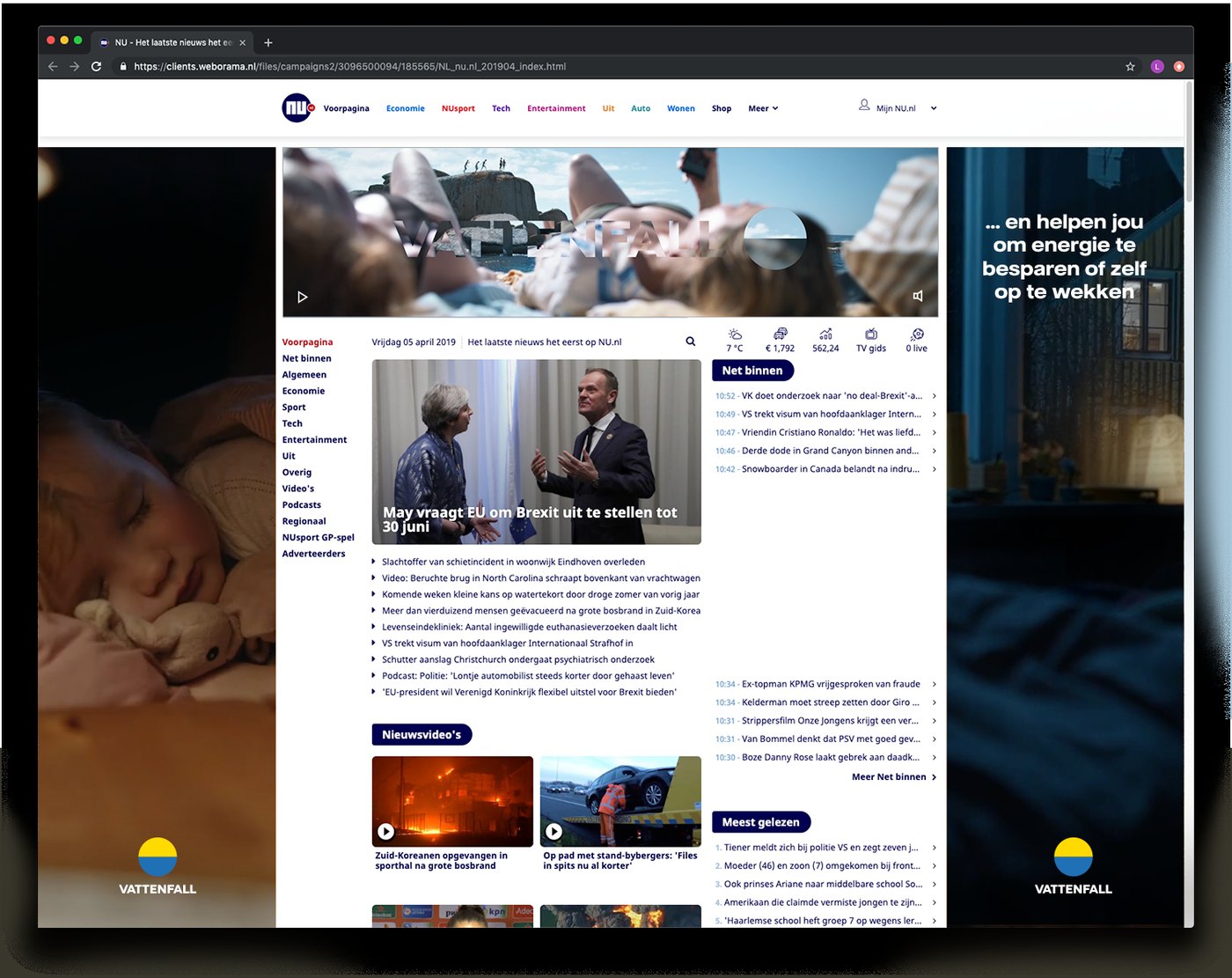Open Podcasts in left sidebar
Image resolution: width=1232 pixels, height=978 pixels.
pyautogui.click(x=302, y=505)
